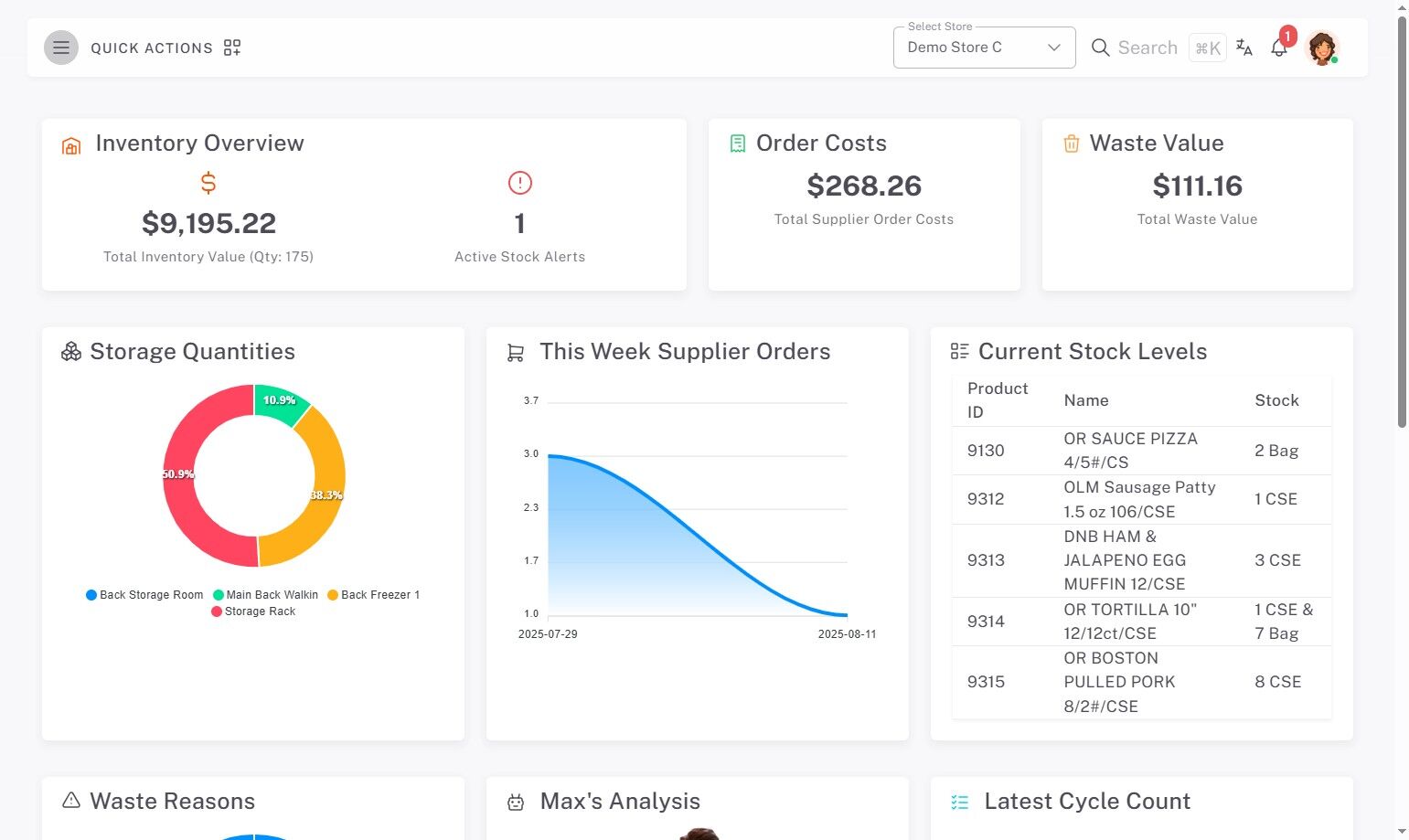Expand the Select Store dropdown
1409x840 pixels.
click(984, 48)
